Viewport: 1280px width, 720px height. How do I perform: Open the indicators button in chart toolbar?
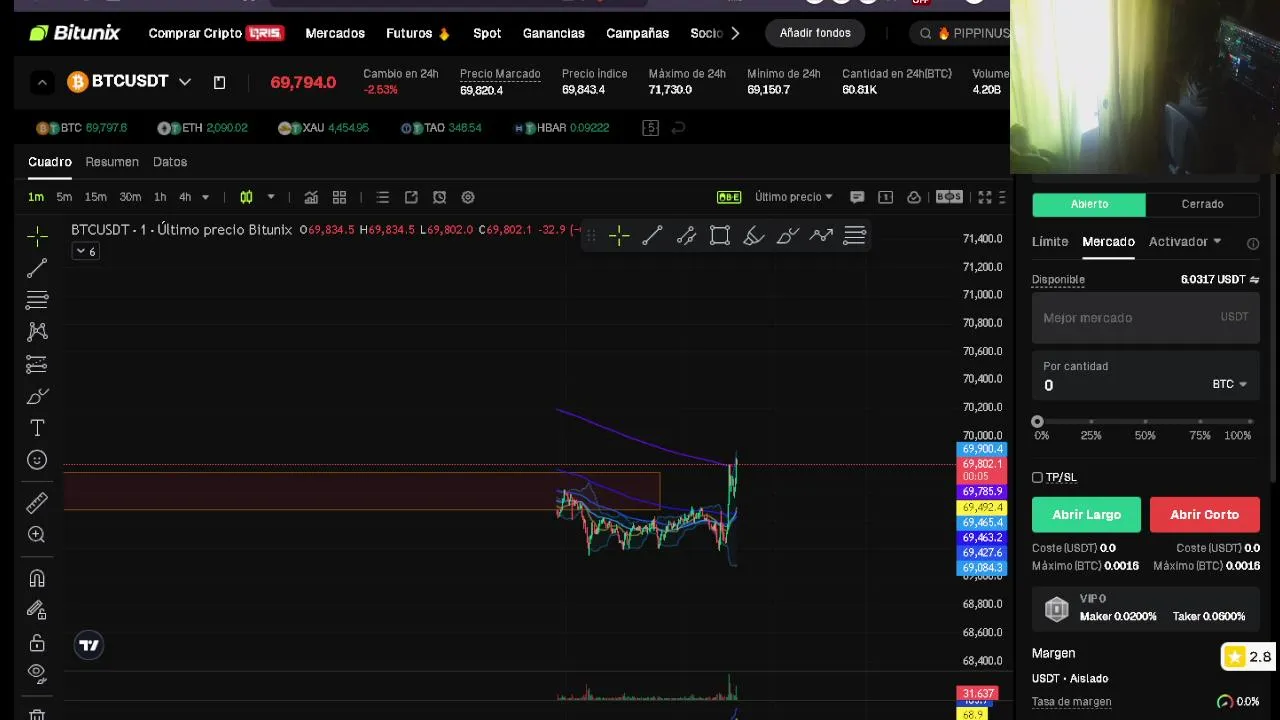pos(311,197)
